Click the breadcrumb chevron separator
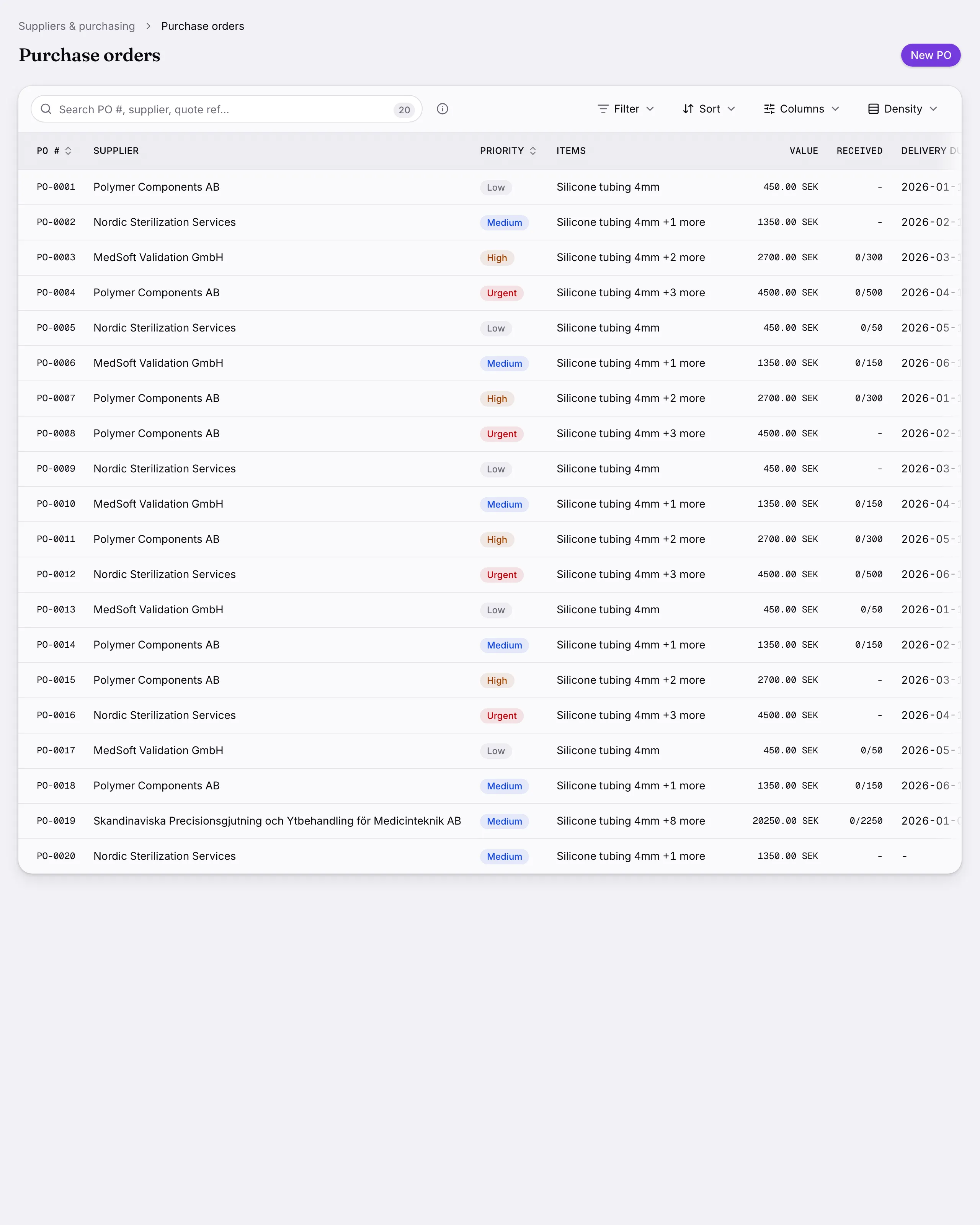This screenshot has height=1225, width=980. 148,26
